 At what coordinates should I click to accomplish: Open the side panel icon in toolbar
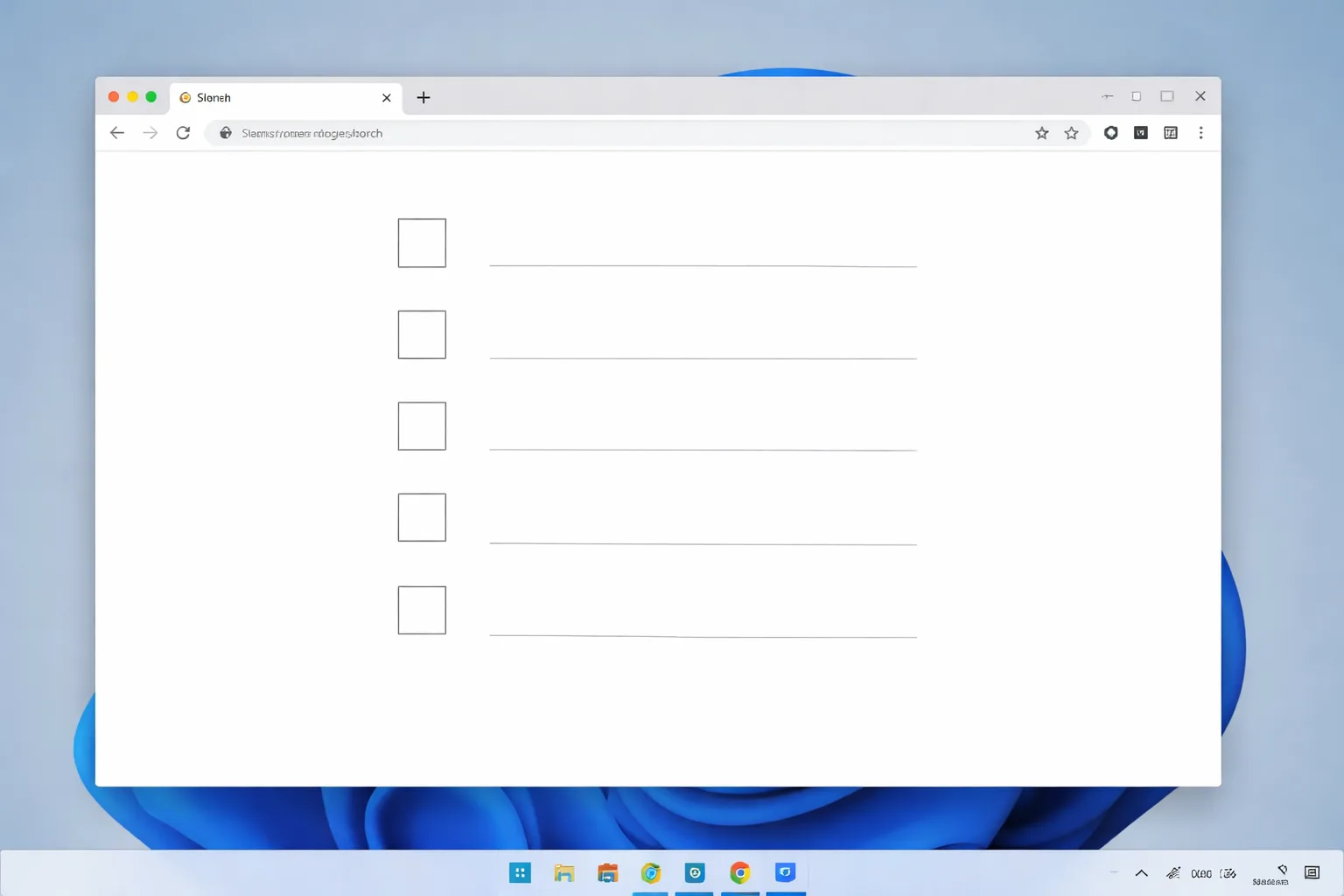[1171, 133]
